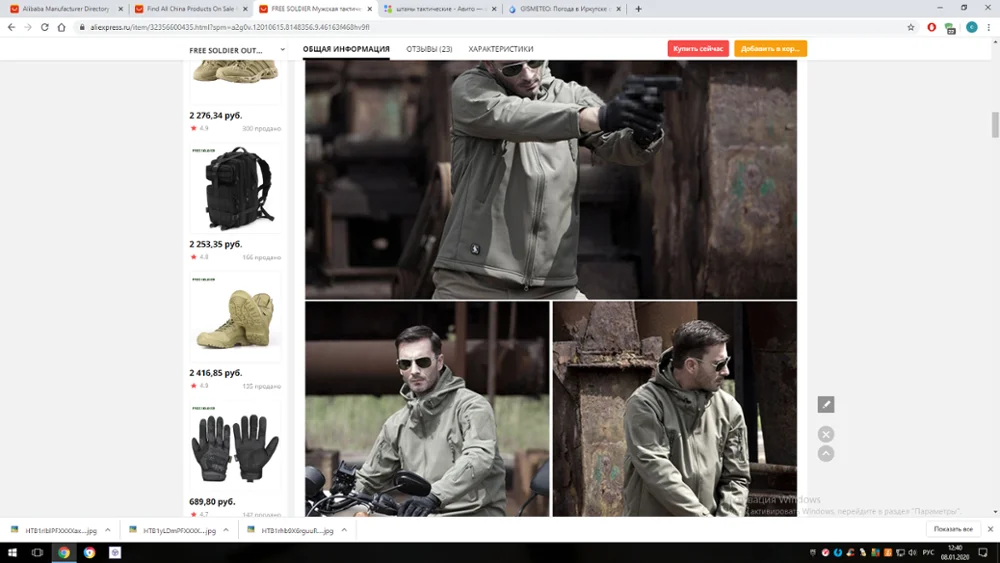Close the Alibaba Manufacturer Directory tab

coord(121,9)
